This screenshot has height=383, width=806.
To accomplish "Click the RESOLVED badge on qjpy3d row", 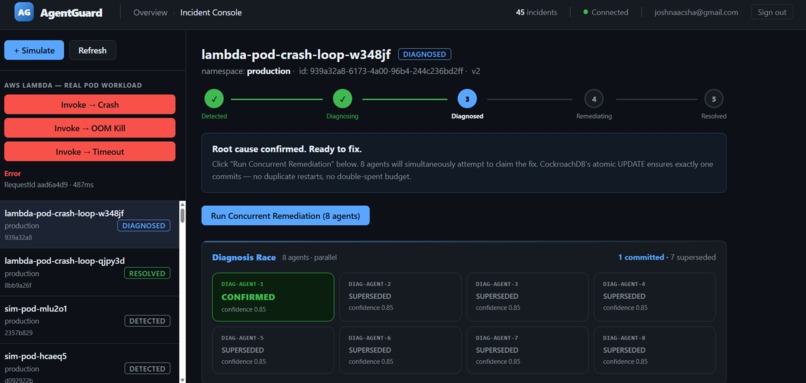I will point(147,273).
